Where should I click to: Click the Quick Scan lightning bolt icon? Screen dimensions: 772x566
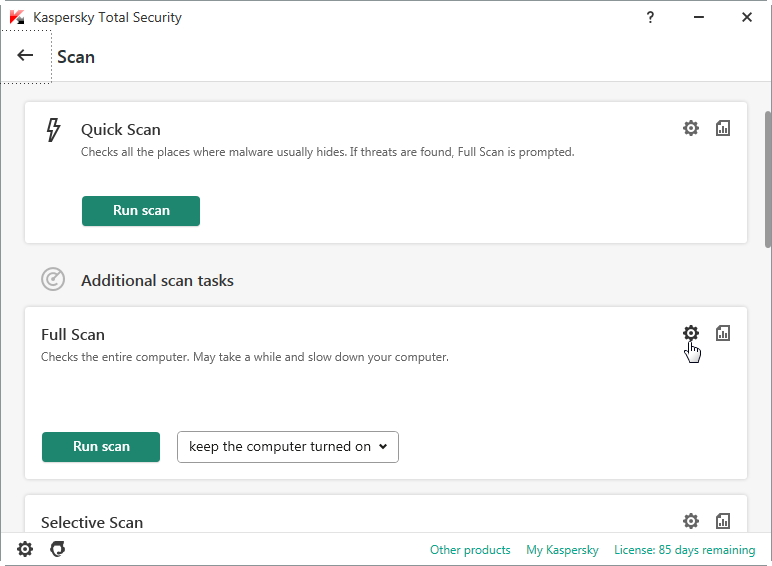(53, 130)
